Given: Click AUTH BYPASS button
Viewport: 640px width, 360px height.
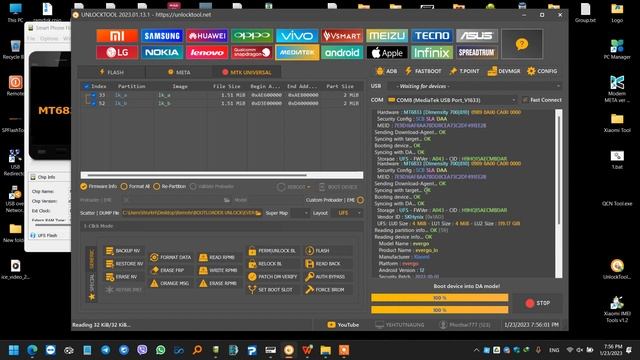Looking at the screenshot, I should pyautogui.click(x=328, y=277).
